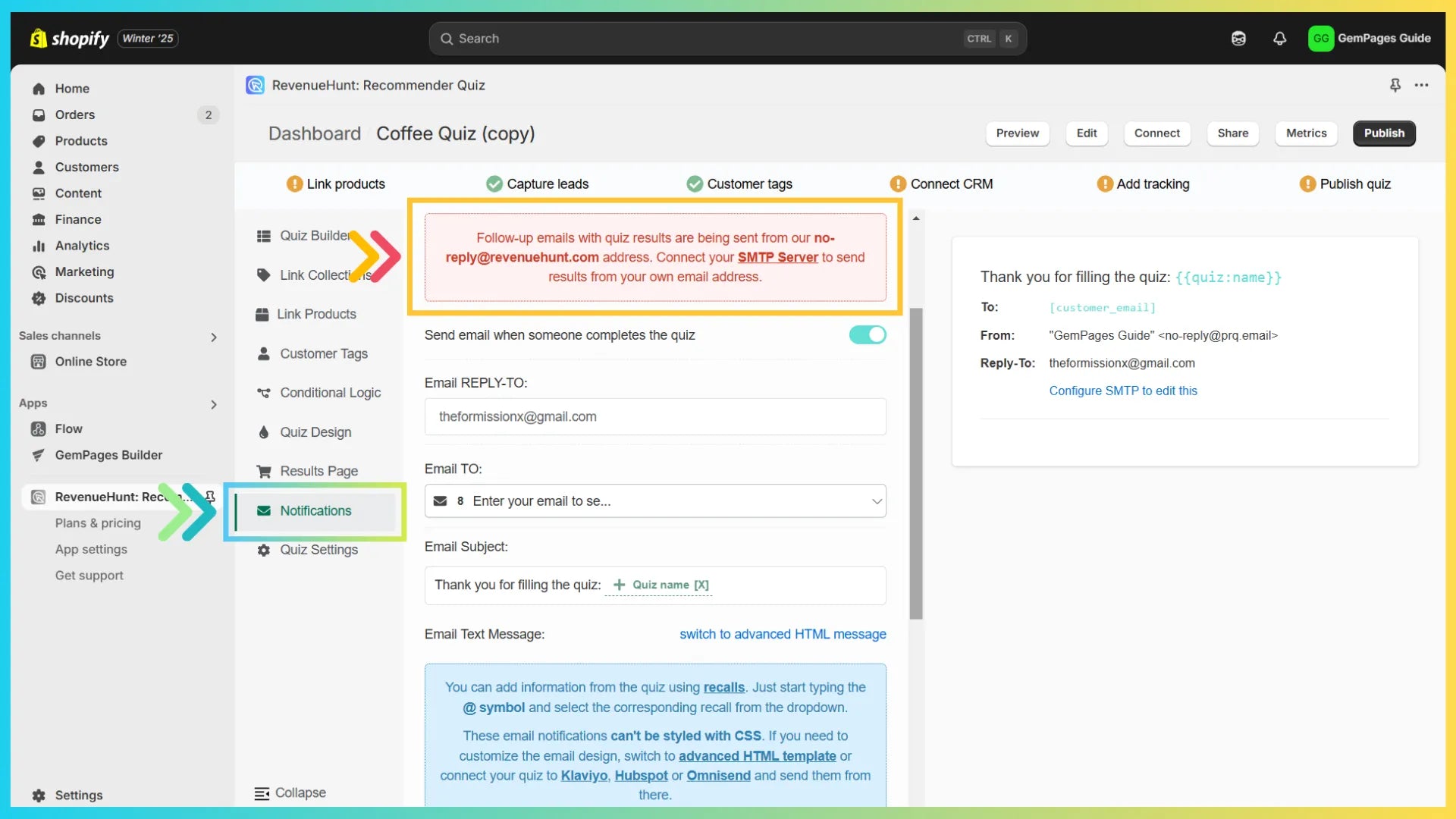This screenshot has width=1456, height=819.
Task: Go to Connect CRM step
Action: pos(941,184)
